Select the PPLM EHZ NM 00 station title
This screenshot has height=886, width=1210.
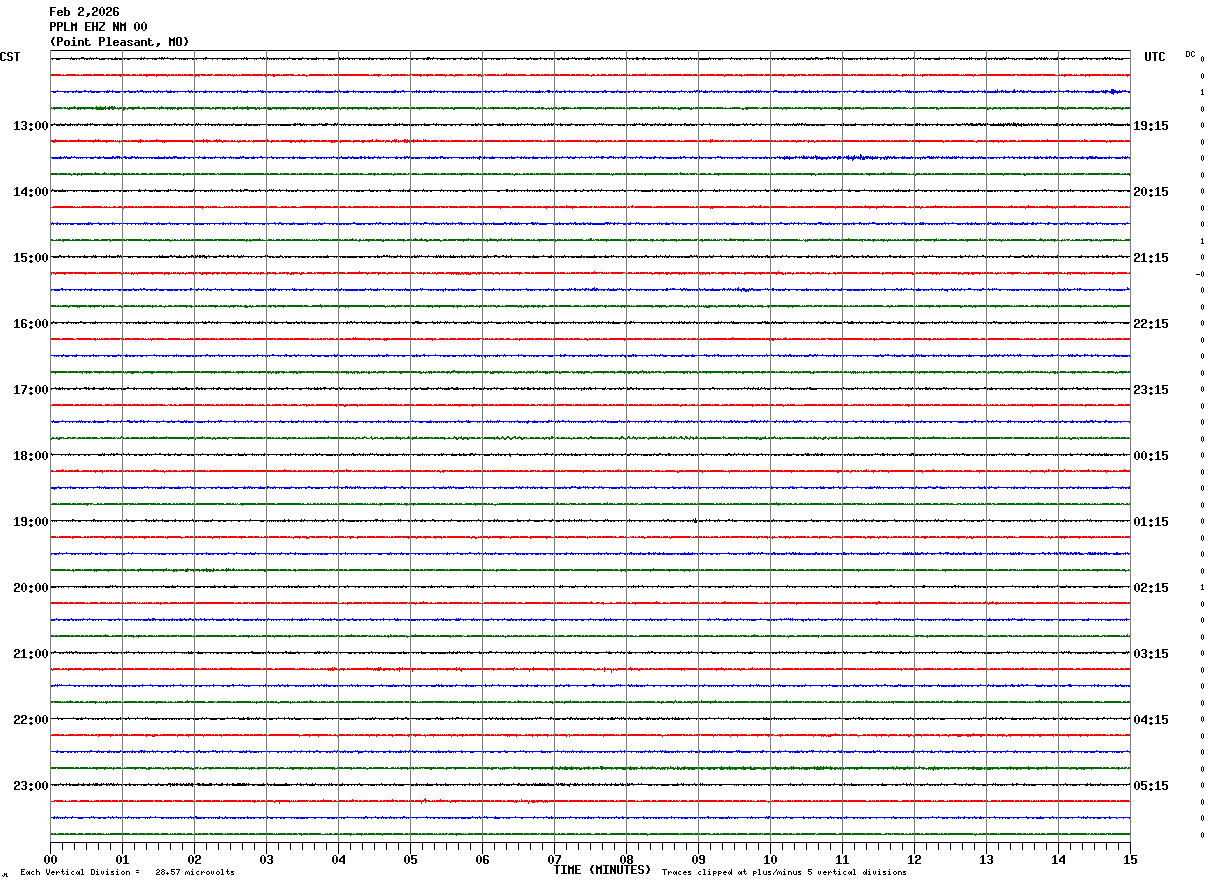(x=98, y=27)
